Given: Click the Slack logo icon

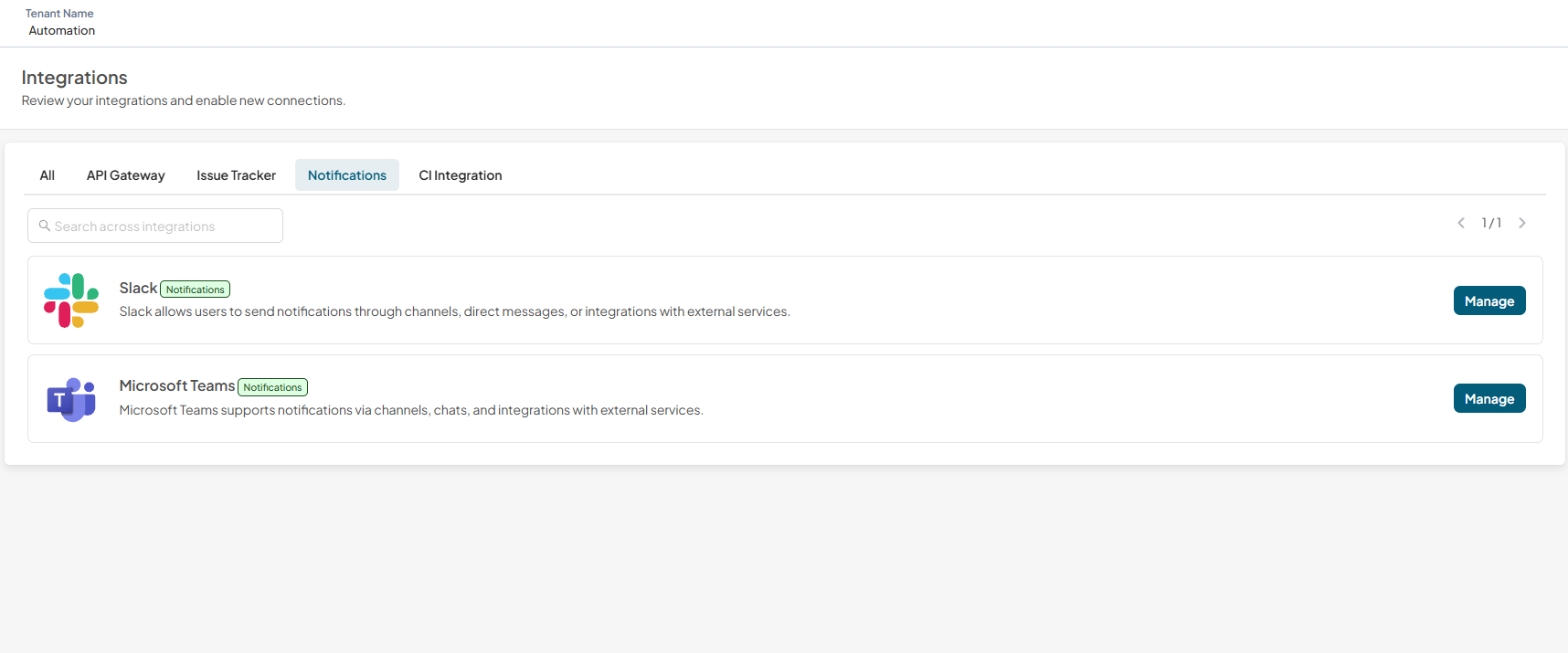Looking at the screenshot, I should pos(71,300).
